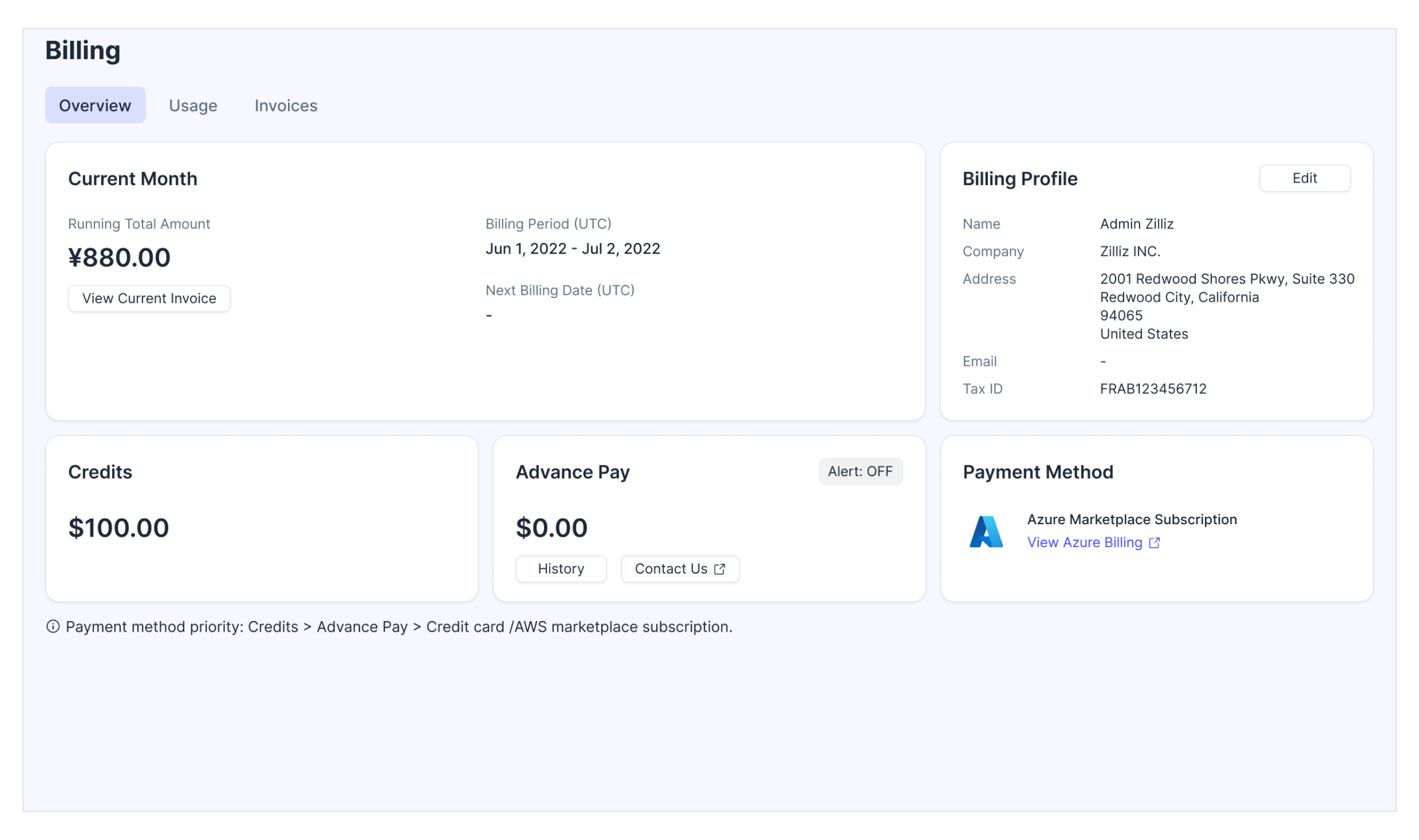
Task: Edit the Billing Profile
Action: (1304, 178)
